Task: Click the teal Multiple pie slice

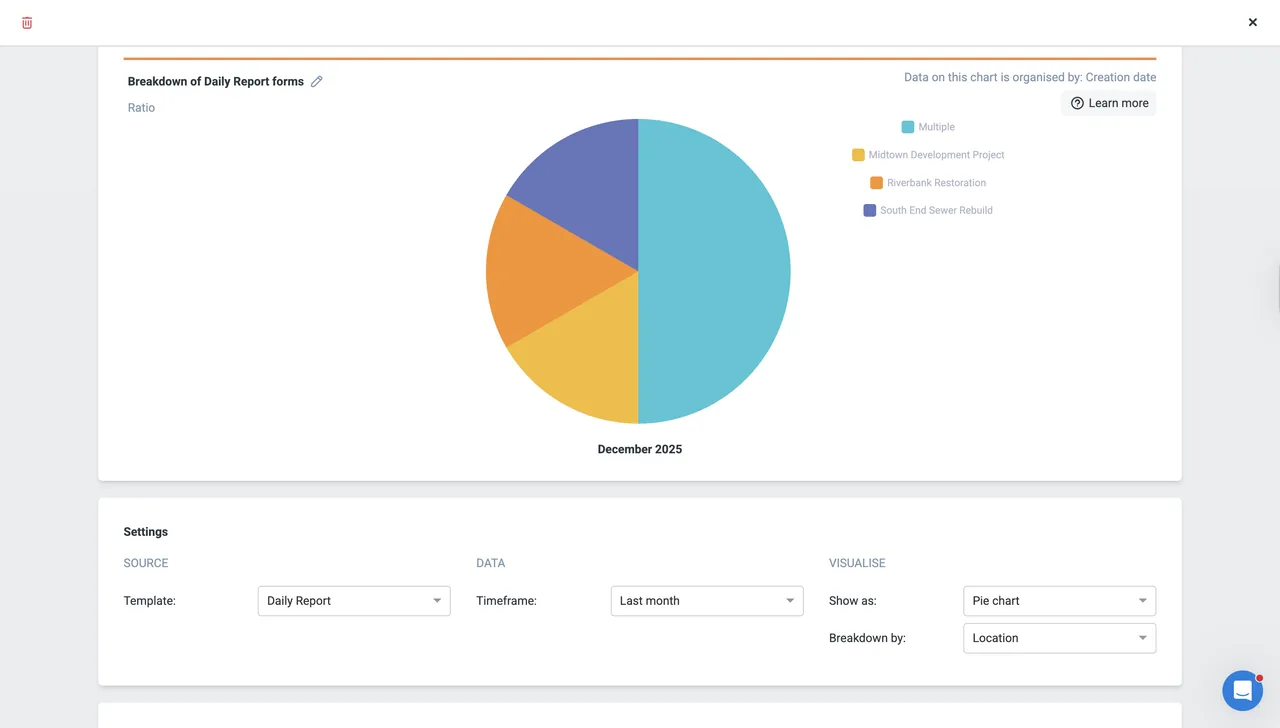Action: pos(714,271)
